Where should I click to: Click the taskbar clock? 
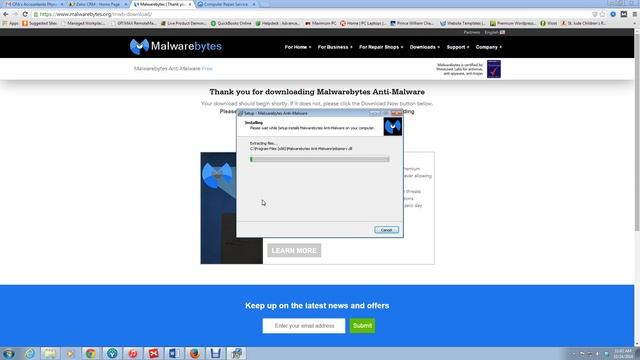[x=622, y=354]
